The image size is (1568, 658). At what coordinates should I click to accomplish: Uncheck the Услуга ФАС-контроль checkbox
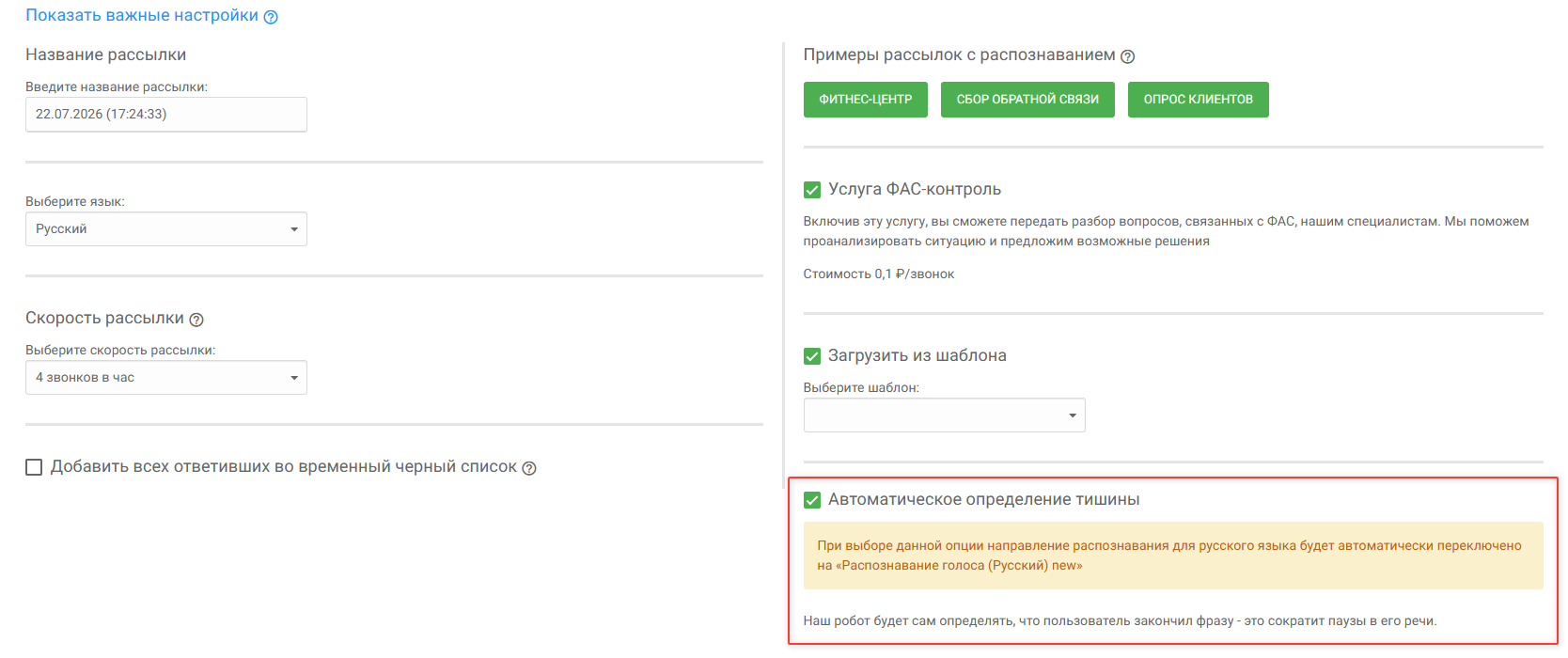(812, 190)
